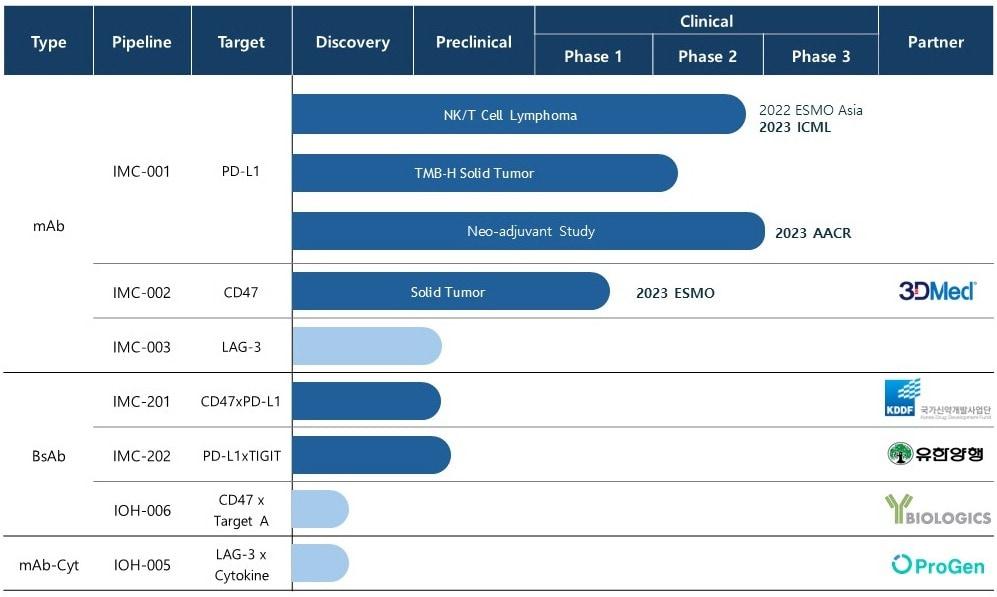
Task: Click the Y Biologics logo
Action: tap(937, 510)
